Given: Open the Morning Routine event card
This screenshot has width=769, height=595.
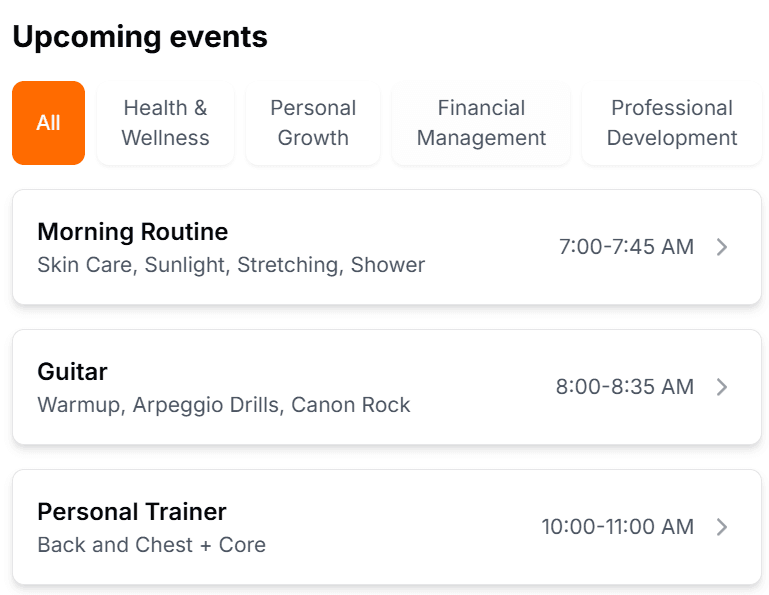Looking at the screenshot, I should (386, 247).
